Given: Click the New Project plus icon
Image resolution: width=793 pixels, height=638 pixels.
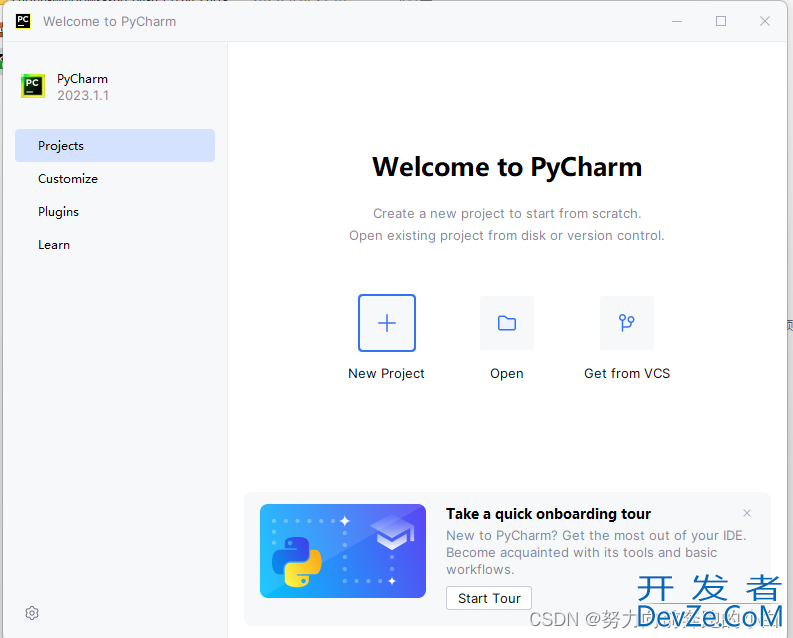Looking at the screenshot, I should [387, 323].
